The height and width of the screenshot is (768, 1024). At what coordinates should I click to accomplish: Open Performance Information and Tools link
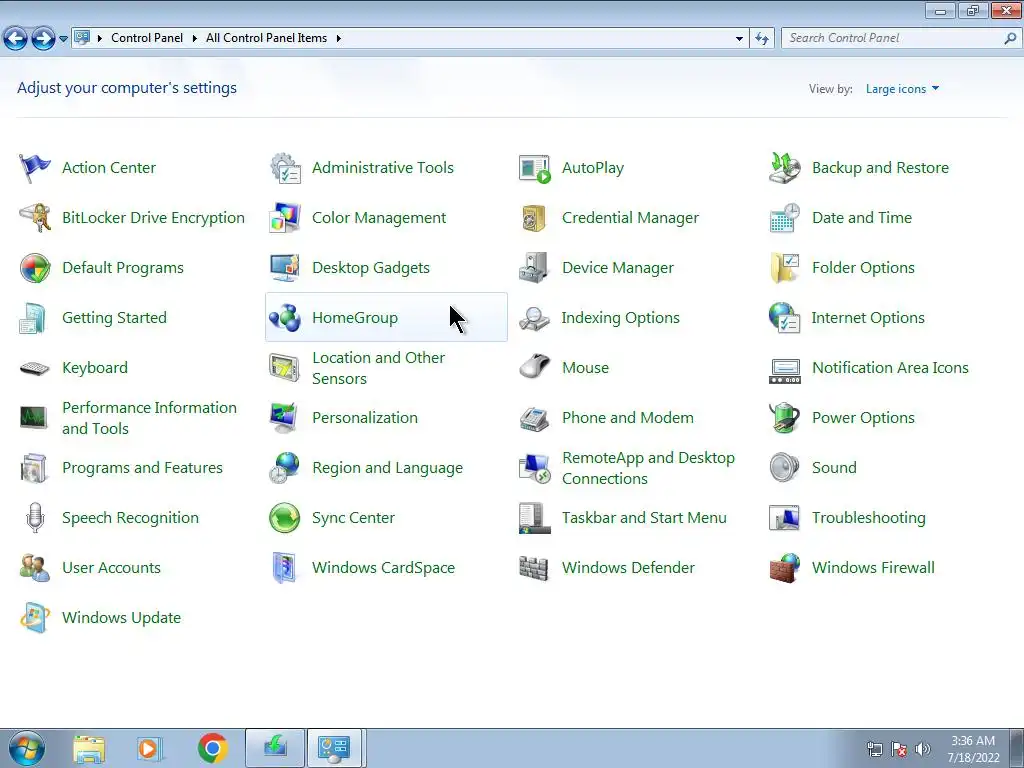[x=150, y=418]
